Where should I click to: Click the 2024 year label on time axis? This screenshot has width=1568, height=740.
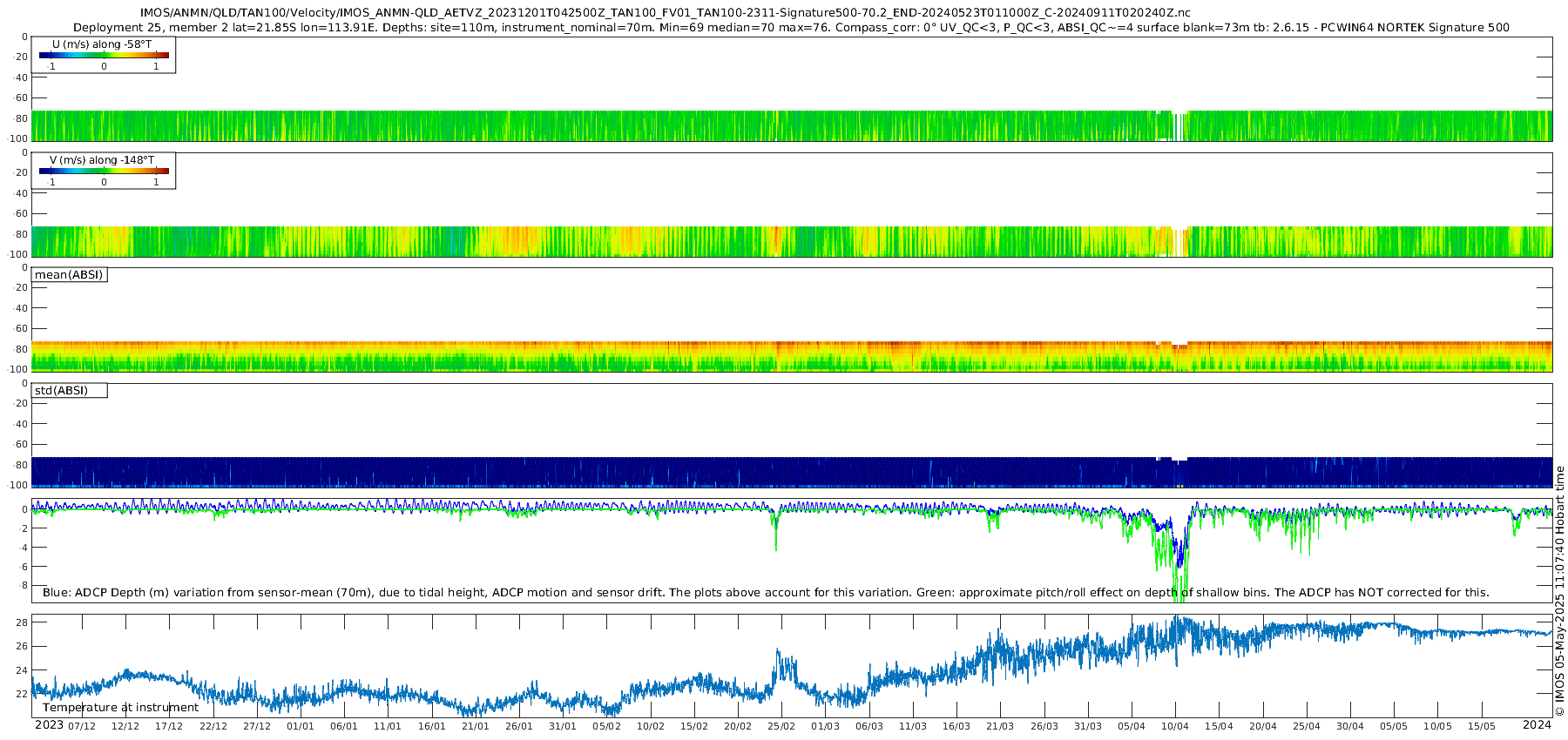click(1537, 725)
